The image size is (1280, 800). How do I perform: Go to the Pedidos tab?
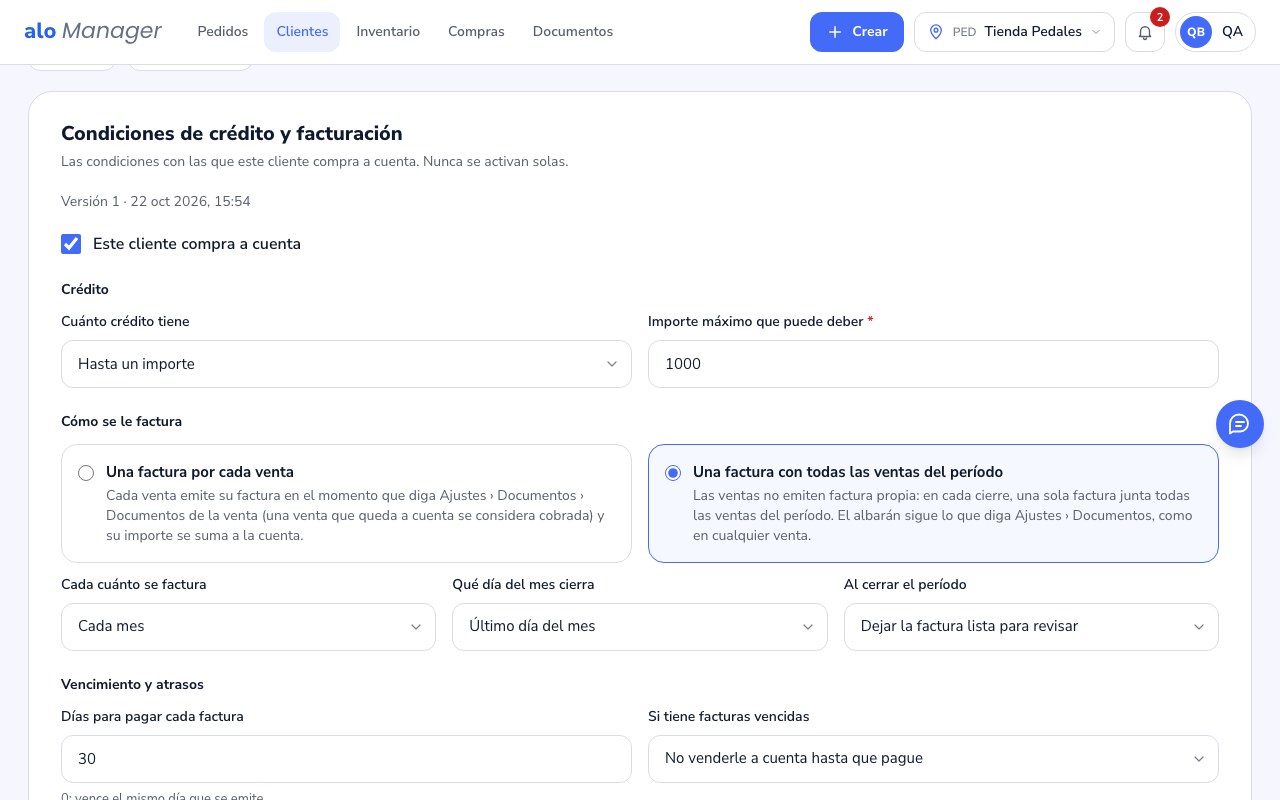[x=223, y=32]
